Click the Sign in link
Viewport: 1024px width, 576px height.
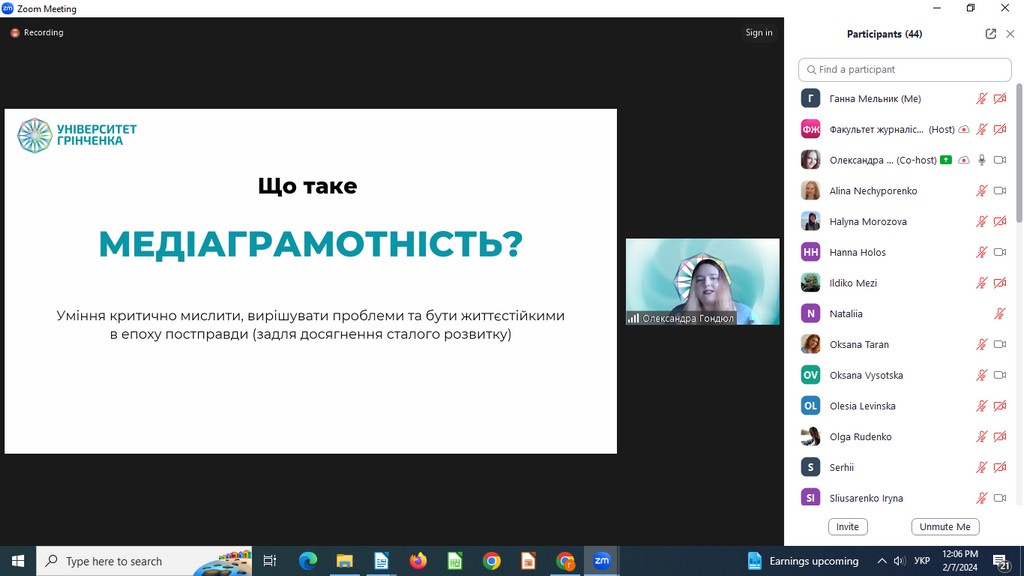(758, 33)
